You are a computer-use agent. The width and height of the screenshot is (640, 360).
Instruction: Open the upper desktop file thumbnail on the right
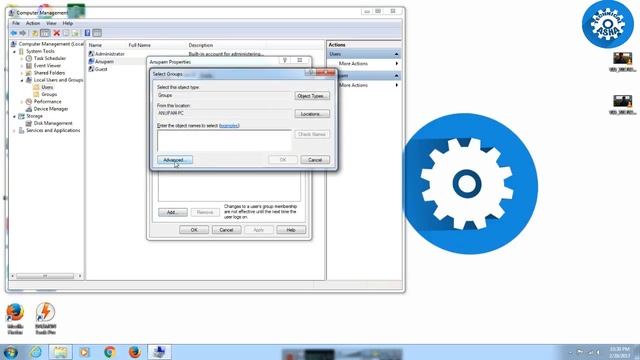coord(622,62)
